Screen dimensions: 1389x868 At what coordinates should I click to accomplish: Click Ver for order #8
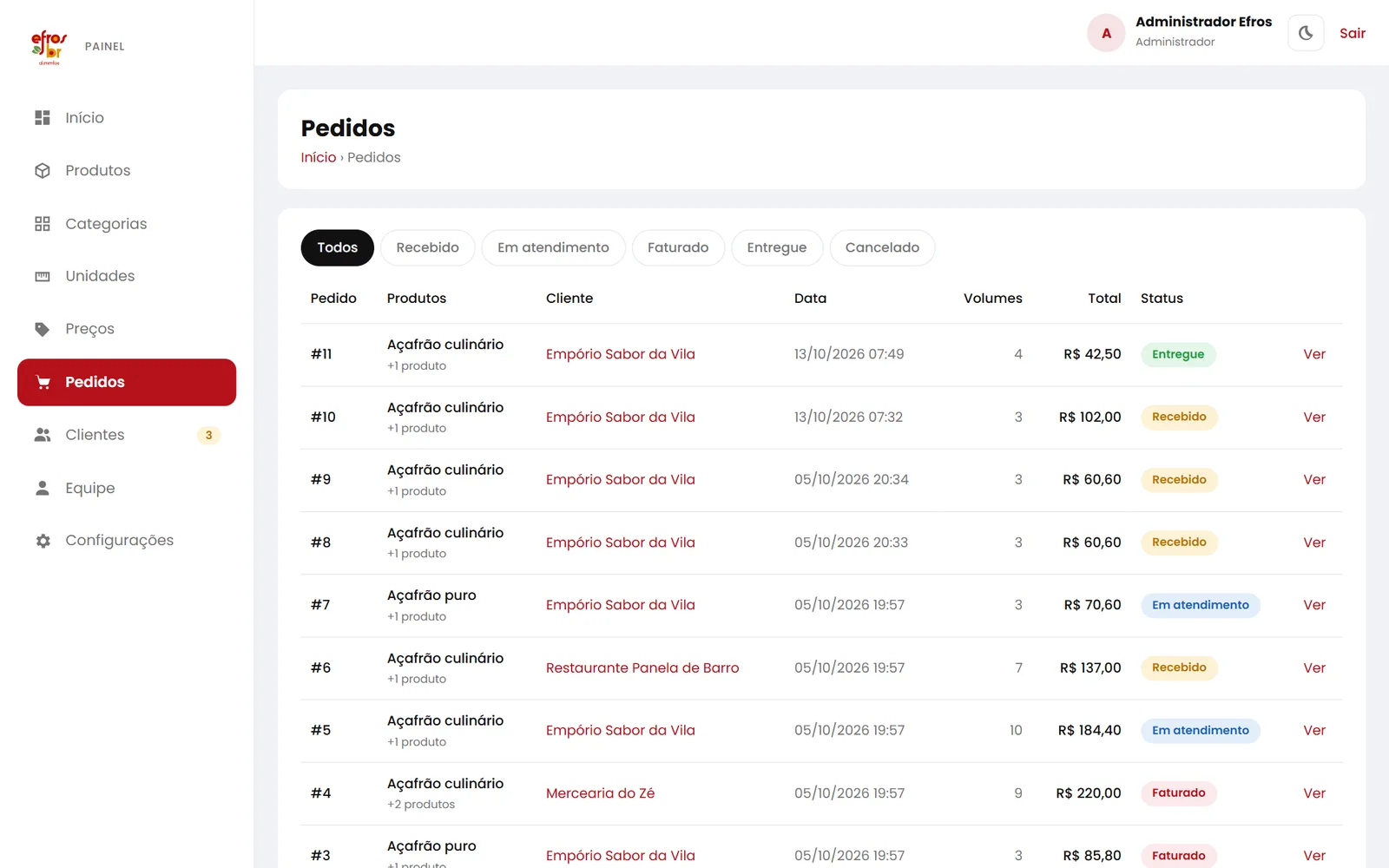(x=1314, y=542)
